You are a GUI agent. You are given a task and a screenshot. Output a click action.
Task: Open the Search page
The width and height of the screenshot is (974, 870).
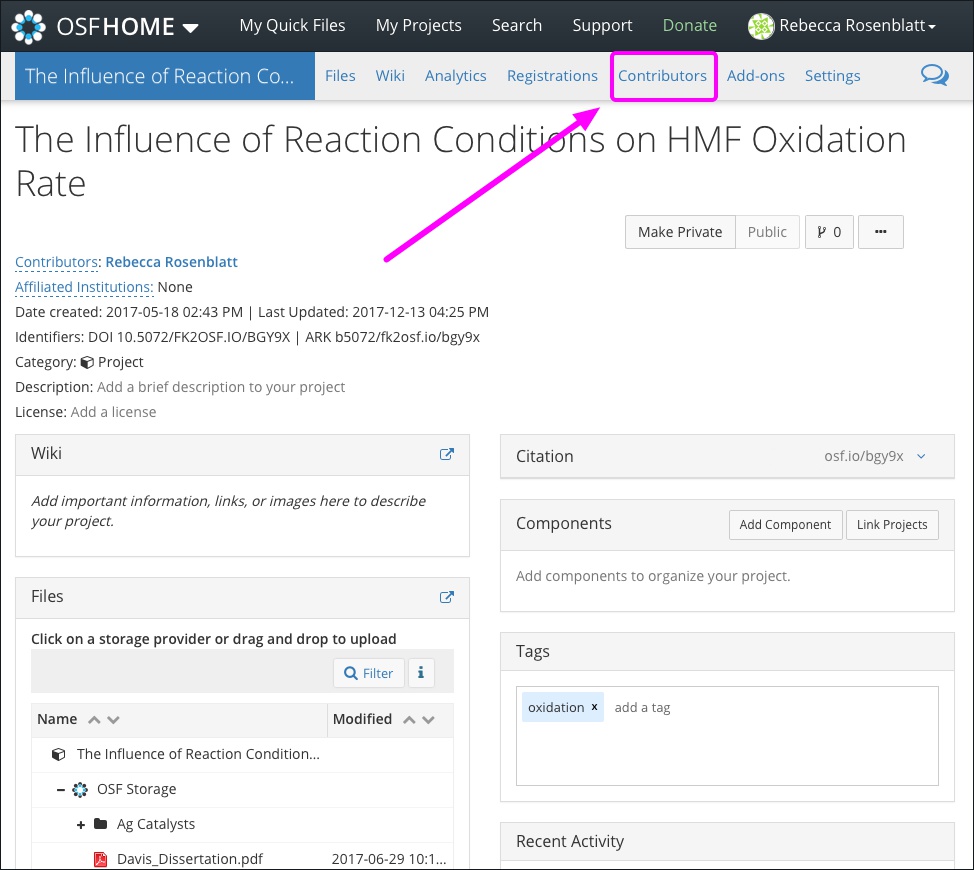click(x=516, y=25)
